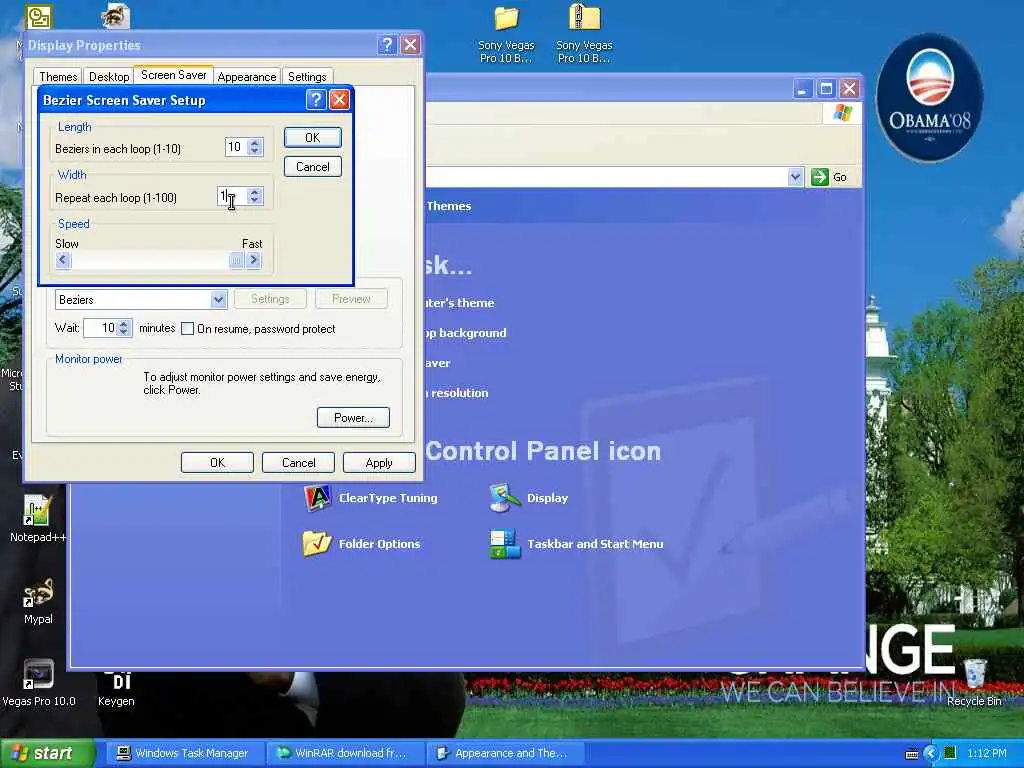Switch to Appearance and Themes taskbar button
Viewport: 1024px width, 768px height.
click(x=504, y=753)
